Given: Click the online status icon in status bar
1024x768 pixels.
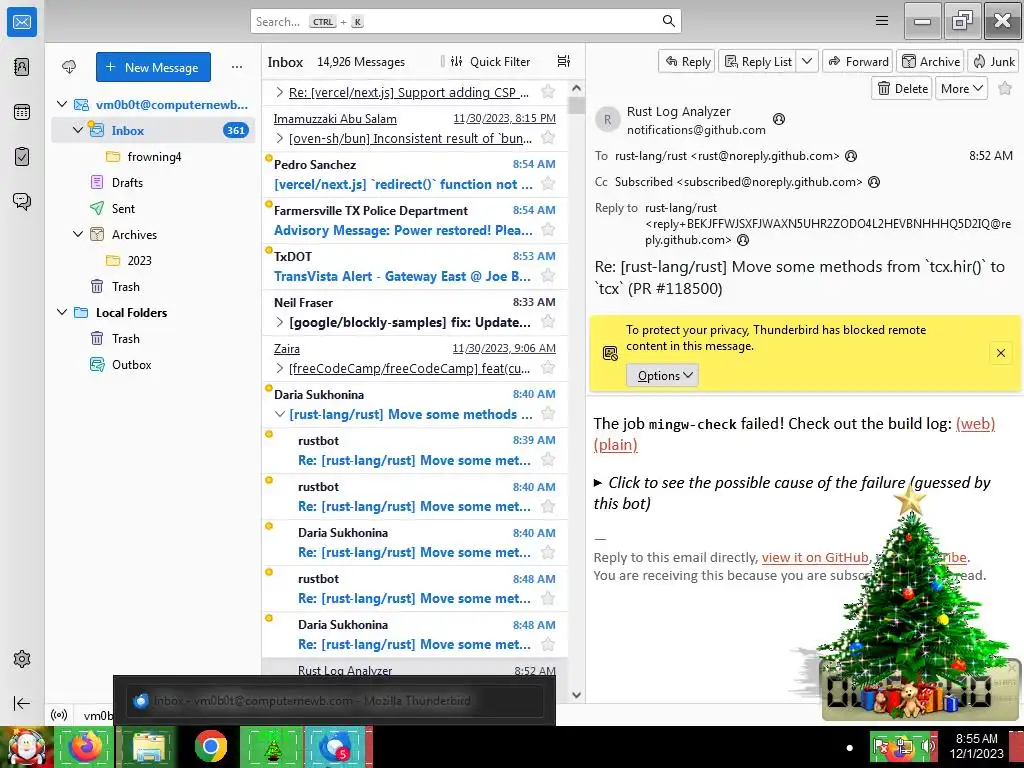Looking at the screenshot, I should tap(59, 715).
